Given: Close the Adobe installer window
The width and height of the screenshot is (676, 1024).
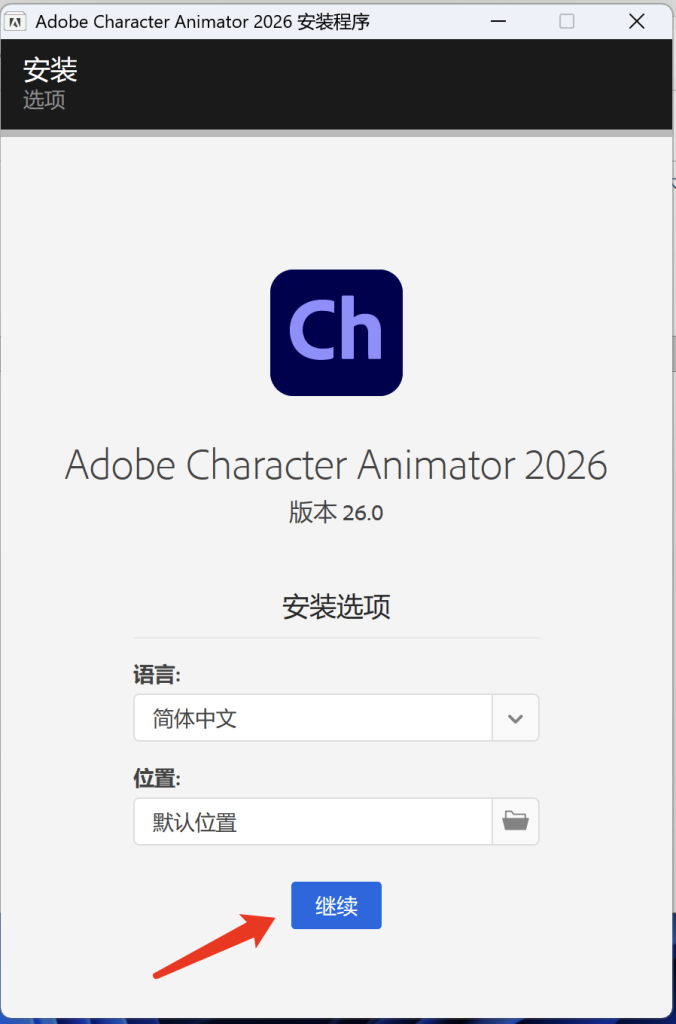Looking at the screenshot, I should point(636,21).
